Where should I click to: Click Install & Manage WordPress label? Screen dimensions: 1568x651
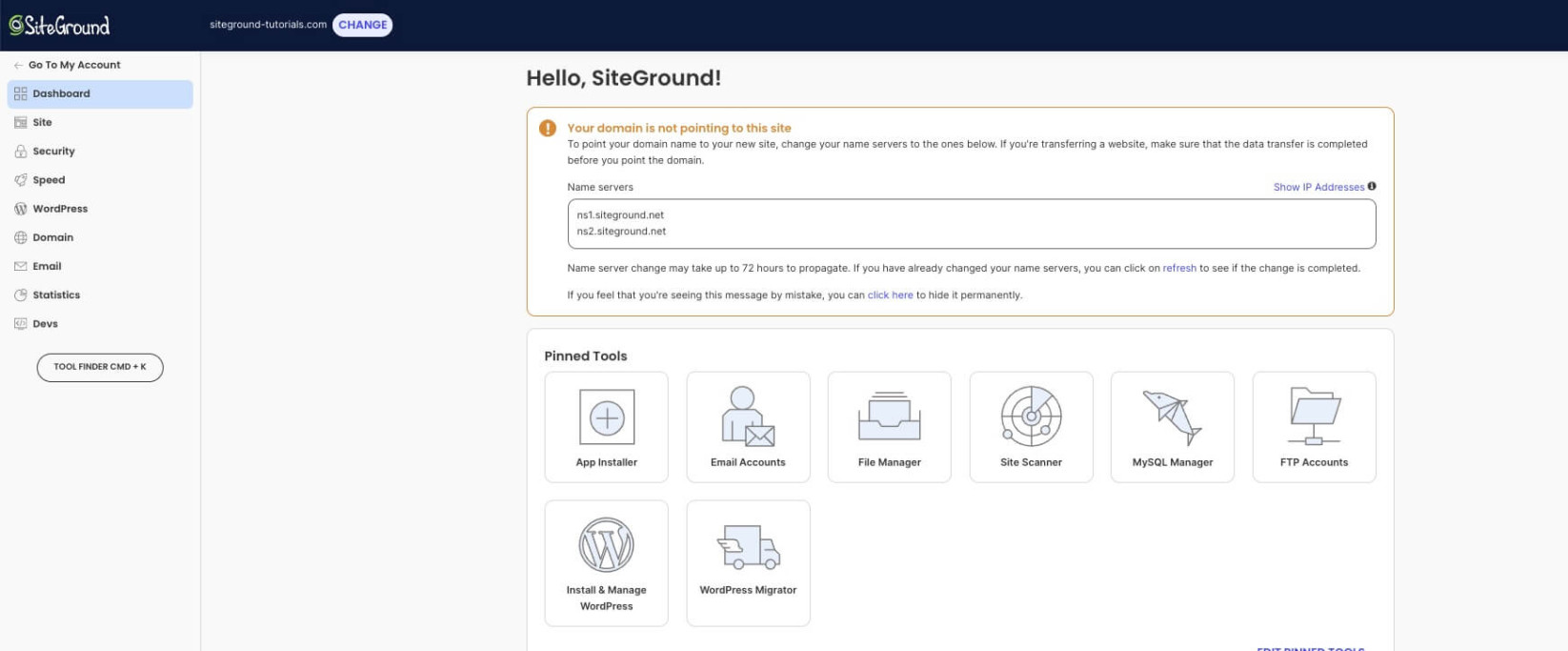607,598
